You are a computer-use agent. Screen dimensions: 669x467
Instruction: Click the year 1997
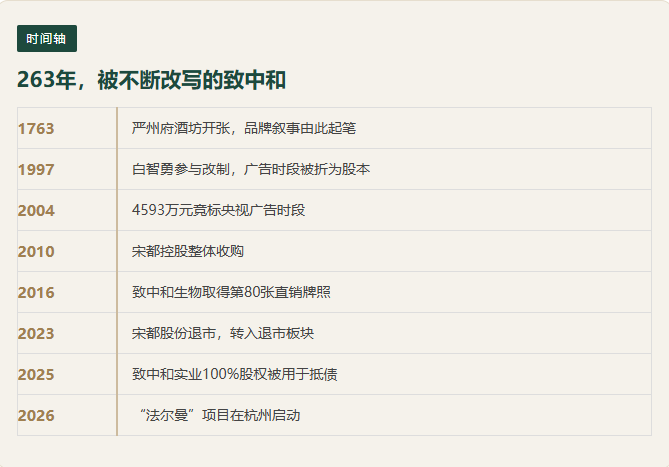pos(36,169)
